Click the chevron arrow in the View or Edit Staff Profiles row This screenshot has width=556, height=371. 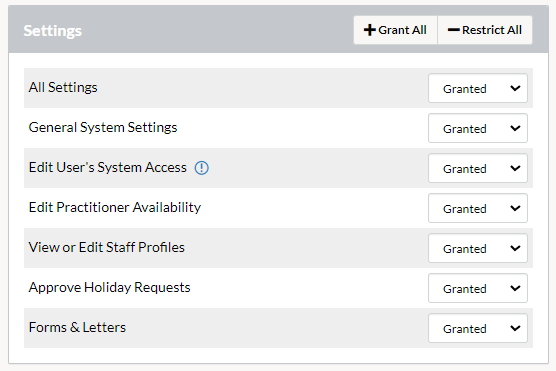515,248
